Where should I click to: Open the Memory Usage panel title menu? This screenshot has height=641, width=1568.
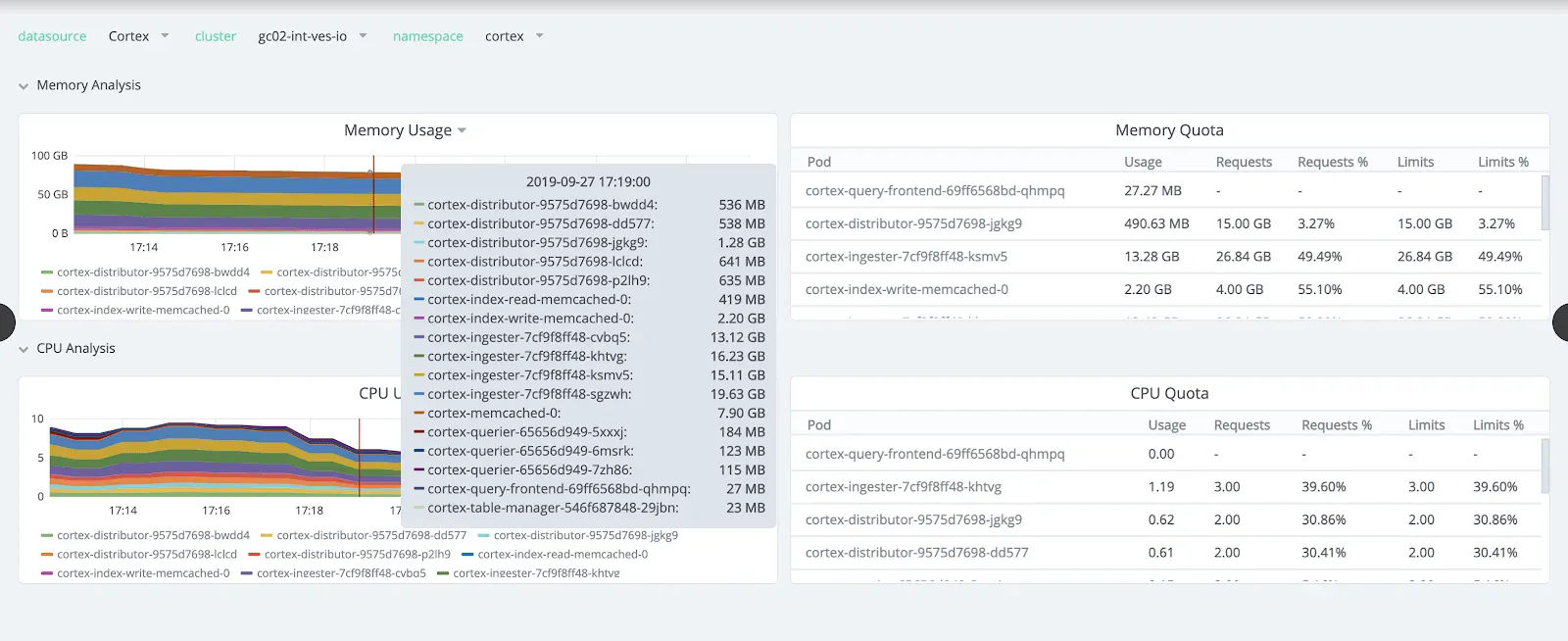coord(405,130)
